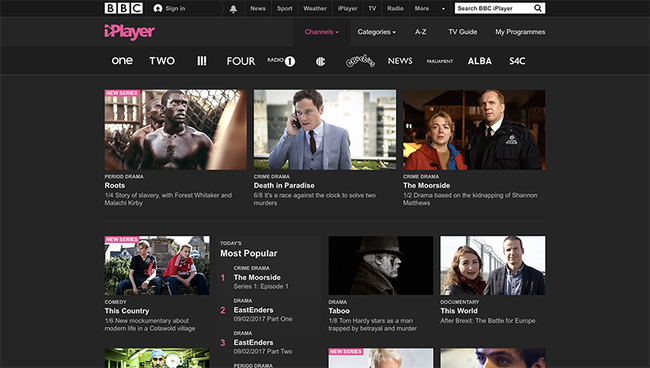Go to BBC News in top bar
Screen dimensions: 650x368
pyautogui.click(x=258, y=8)
